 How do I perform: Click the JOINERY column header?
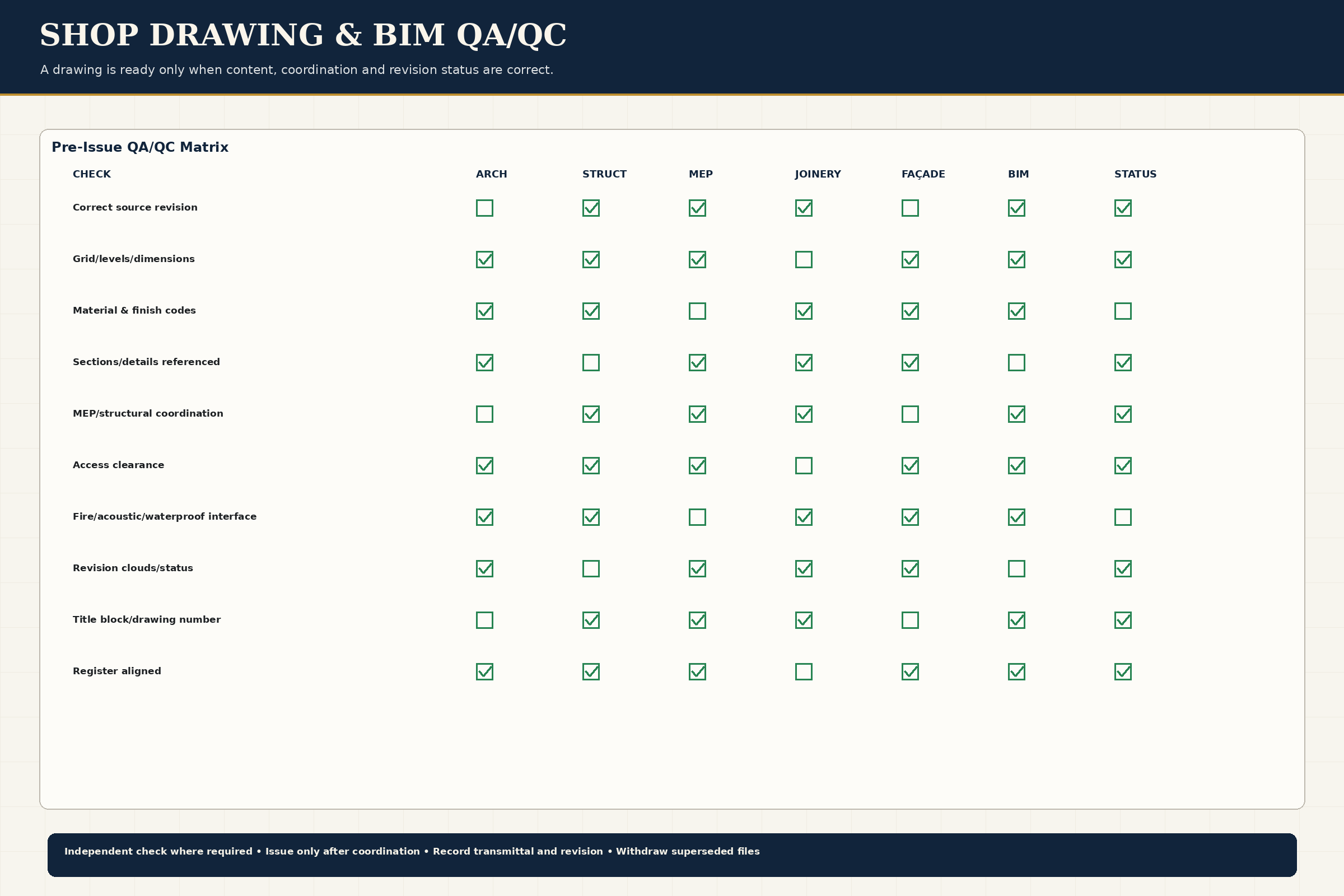[x=818, y=174]
